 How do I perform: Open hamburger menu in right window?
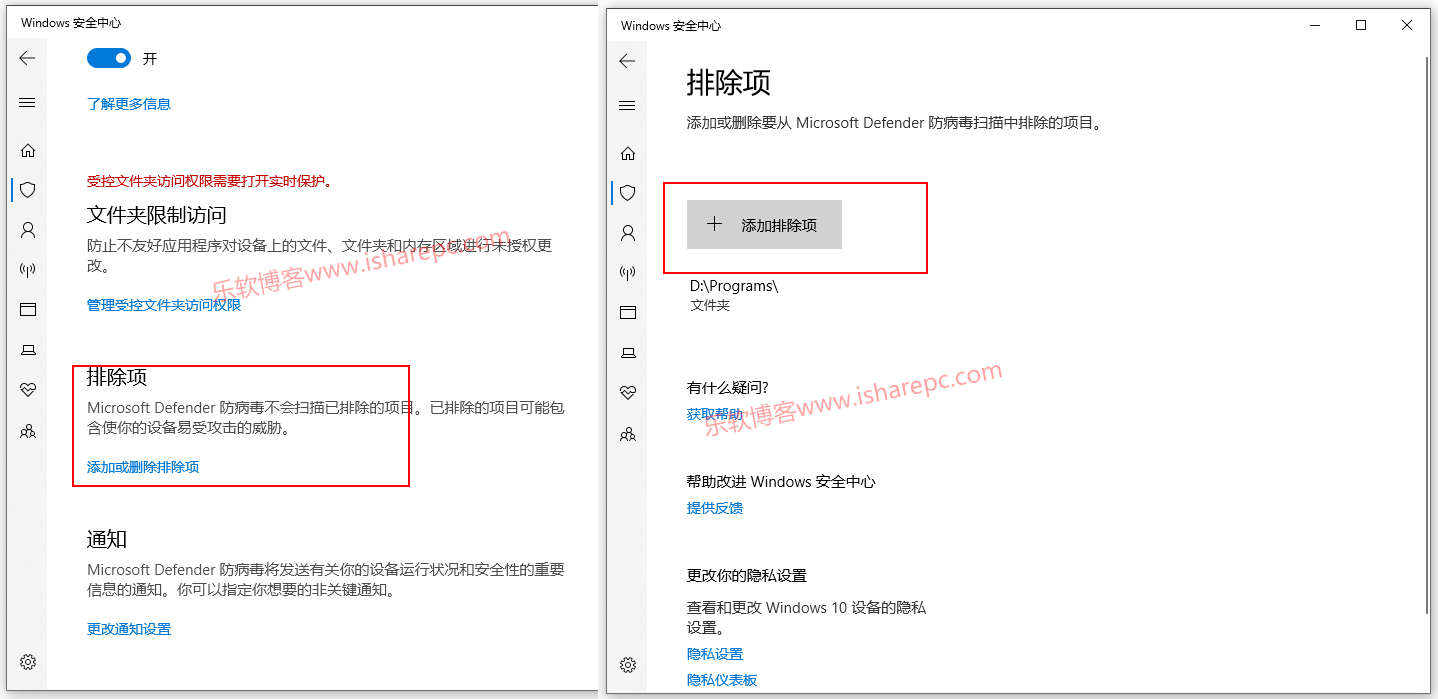627,106
